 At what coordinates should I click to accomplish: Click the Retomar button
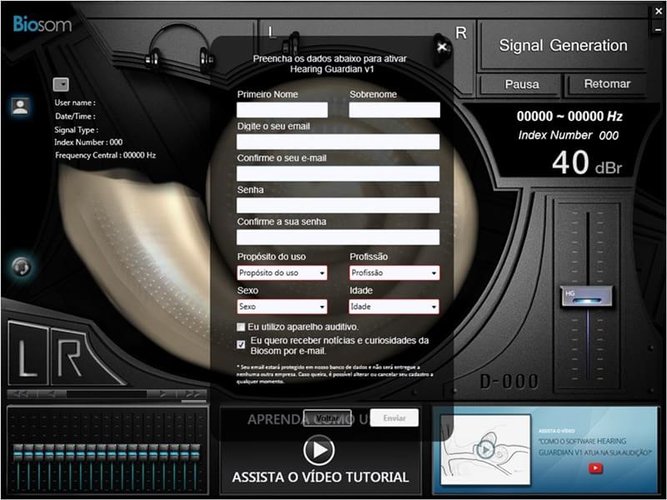(607, 84)
